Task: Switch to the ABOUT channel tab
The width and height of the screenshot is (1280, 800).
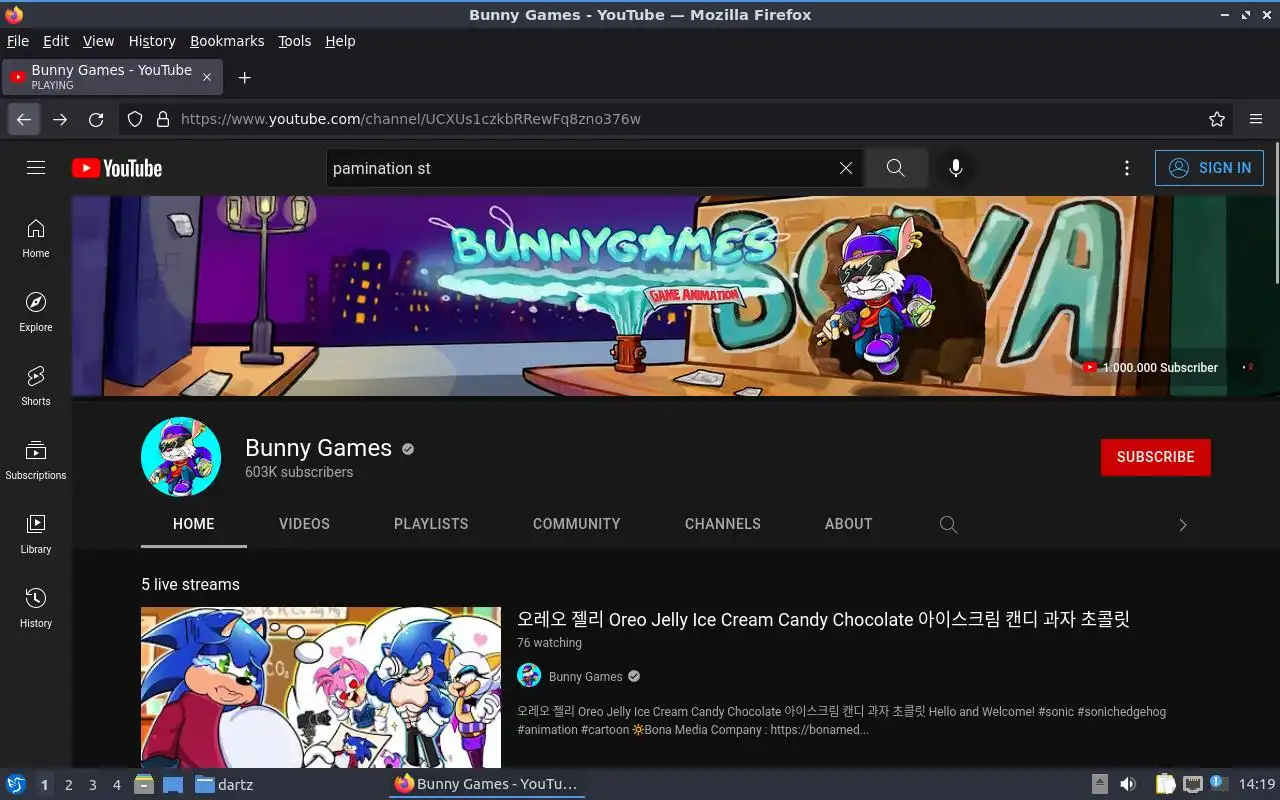Action: pos(849,524)
